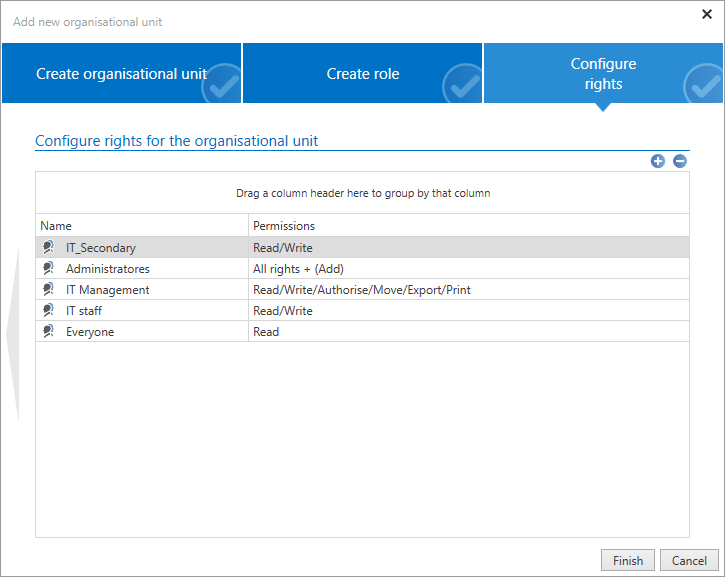Click the role icon beside IT Management

(x=49, y=289)
